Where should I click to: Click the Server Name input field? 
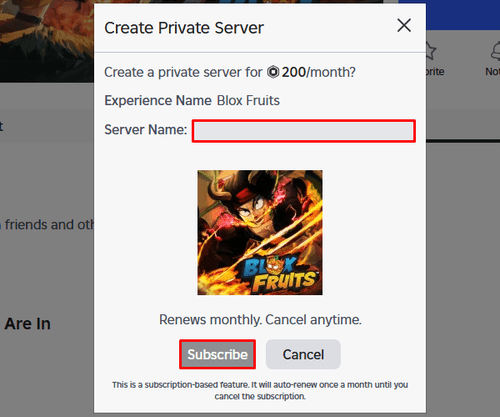[x=304, y=131]
